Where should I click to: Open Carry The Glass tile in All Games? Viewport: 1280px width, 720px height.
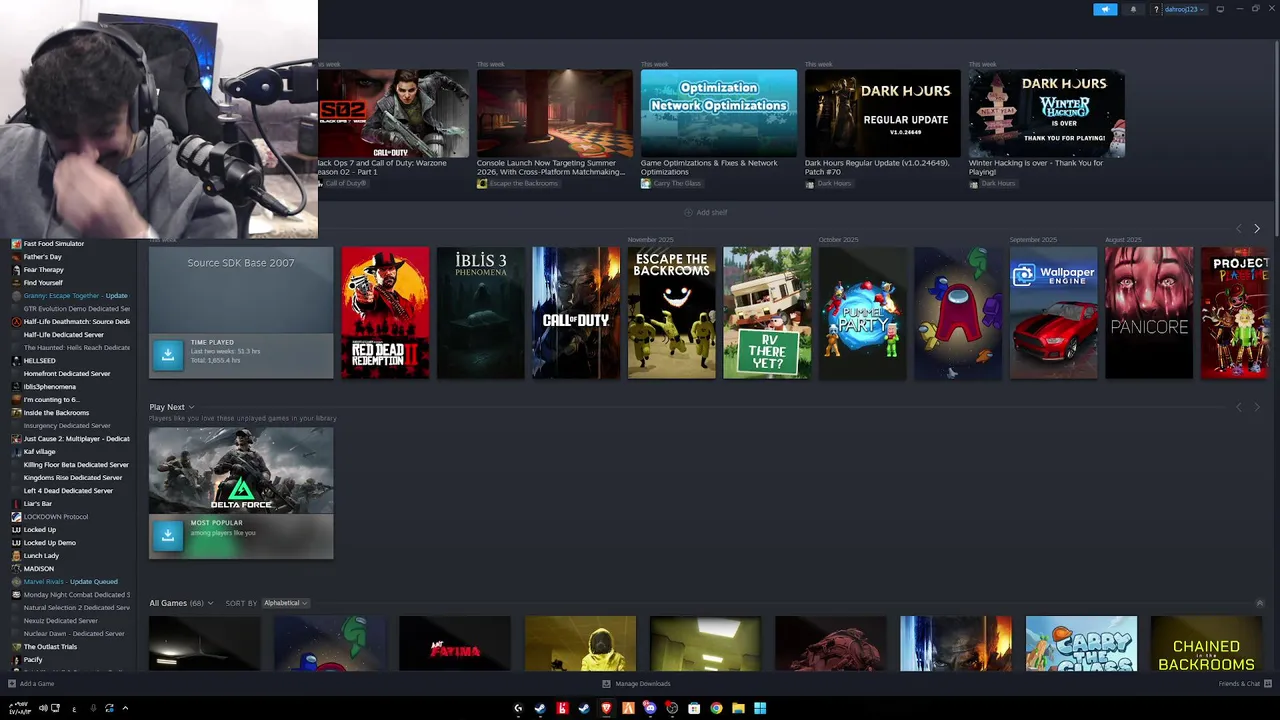click(x=1081, y=643)
